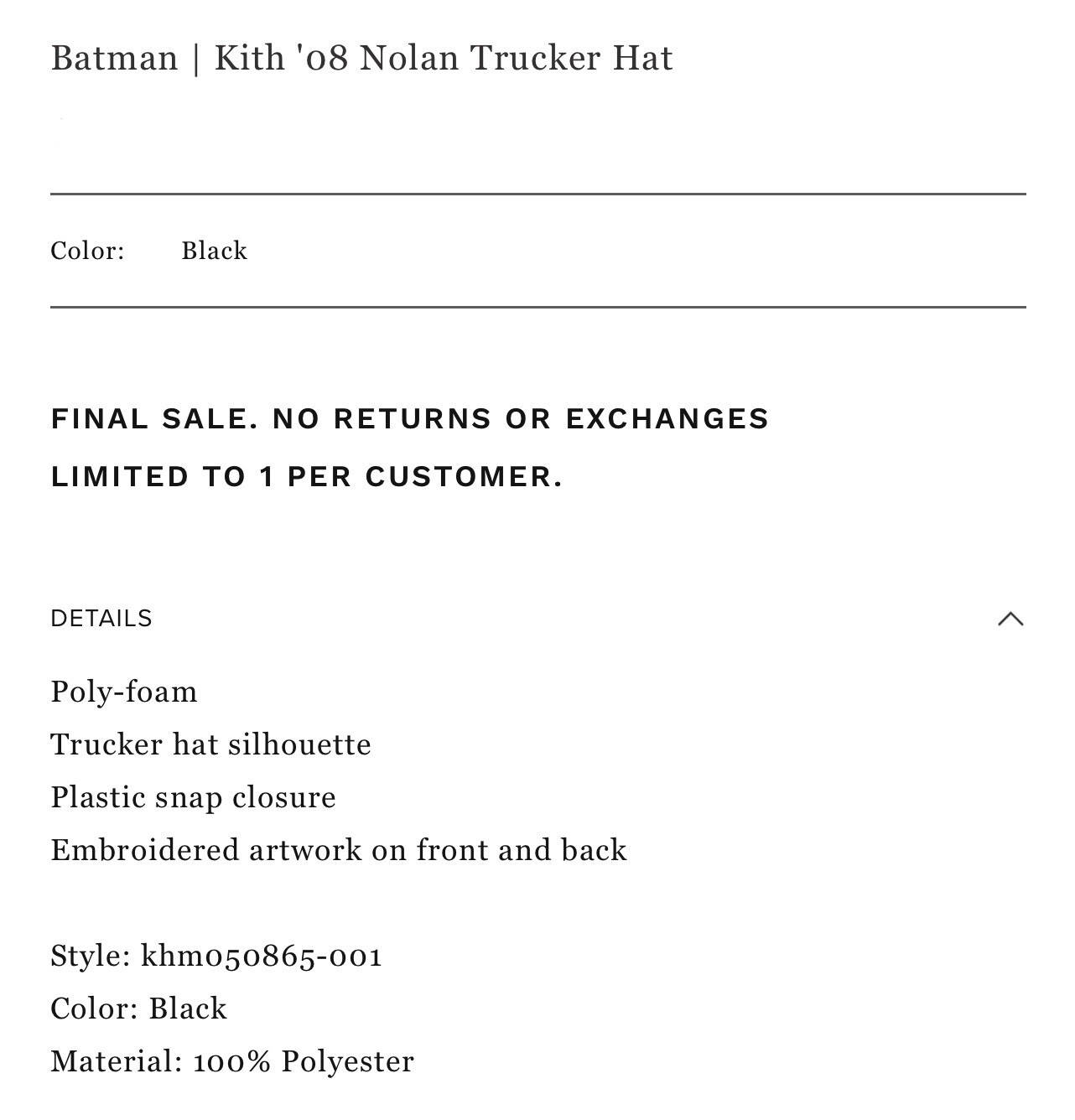Click the Material: label in details
The image size is (1075, 1120).
(x=117, y=1061)
